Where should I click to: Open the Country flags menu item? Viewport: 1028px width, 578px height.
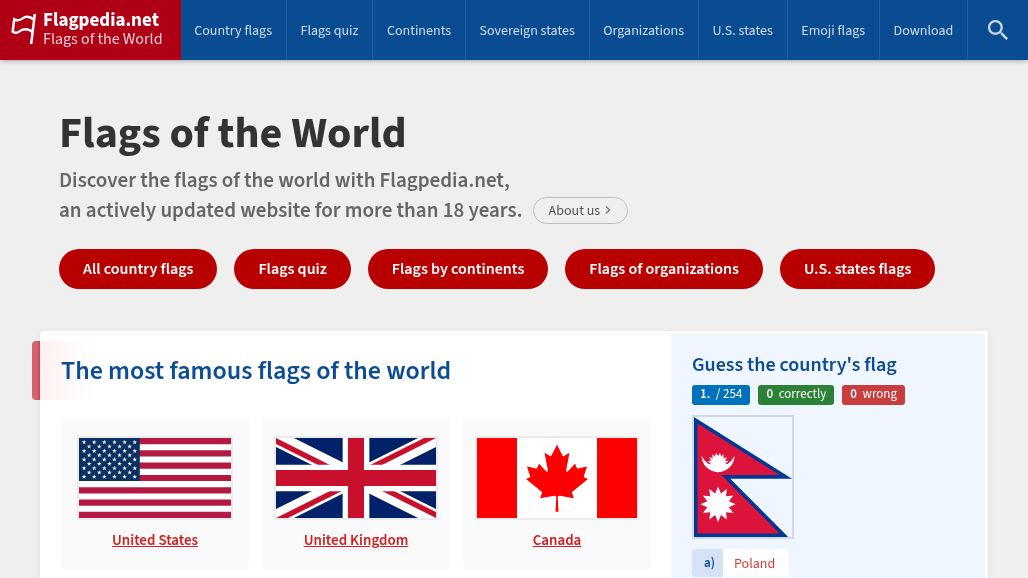point(233,30)
